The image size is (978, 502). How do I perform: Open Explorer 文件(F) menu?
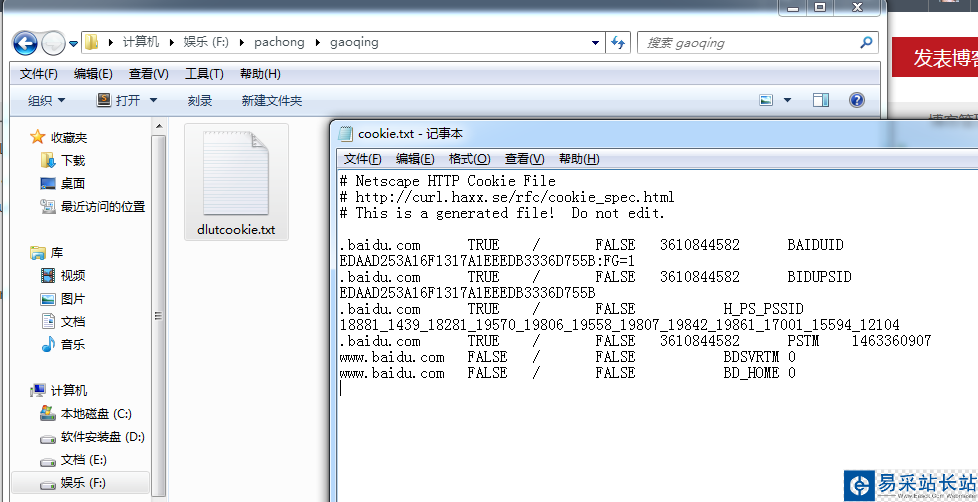click(39, 74)
